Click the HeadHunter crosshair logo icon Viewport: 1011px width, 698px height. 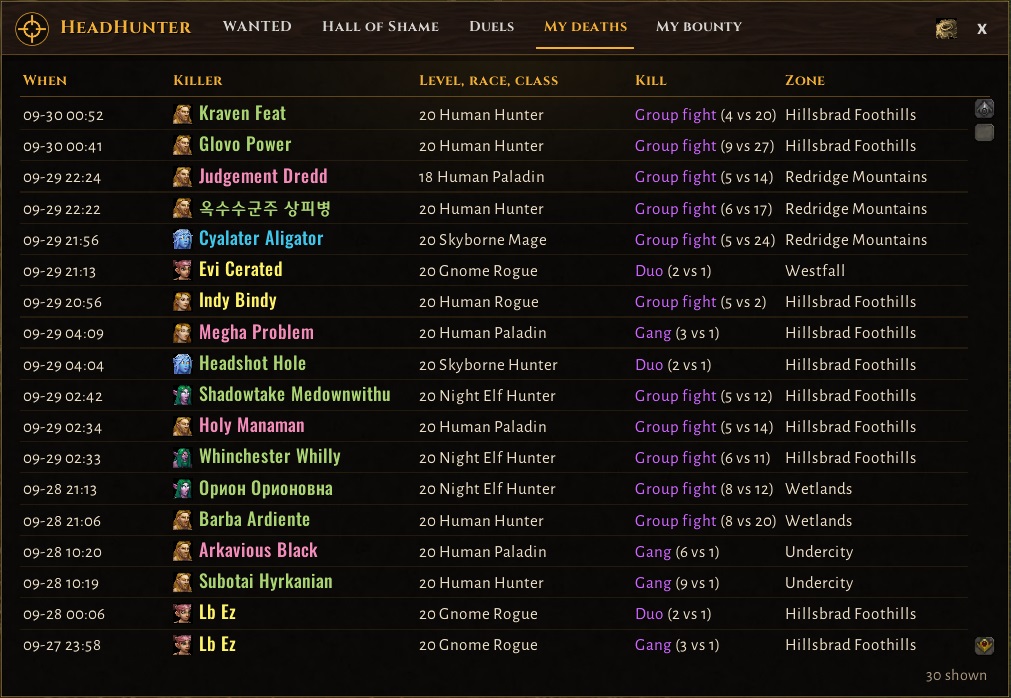(x=32, y=28)
